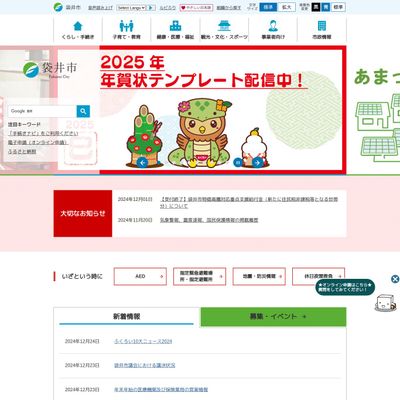Select the 新着情報 tab
The height and width of the screenshot is (400, 400).
coord(126,316)
